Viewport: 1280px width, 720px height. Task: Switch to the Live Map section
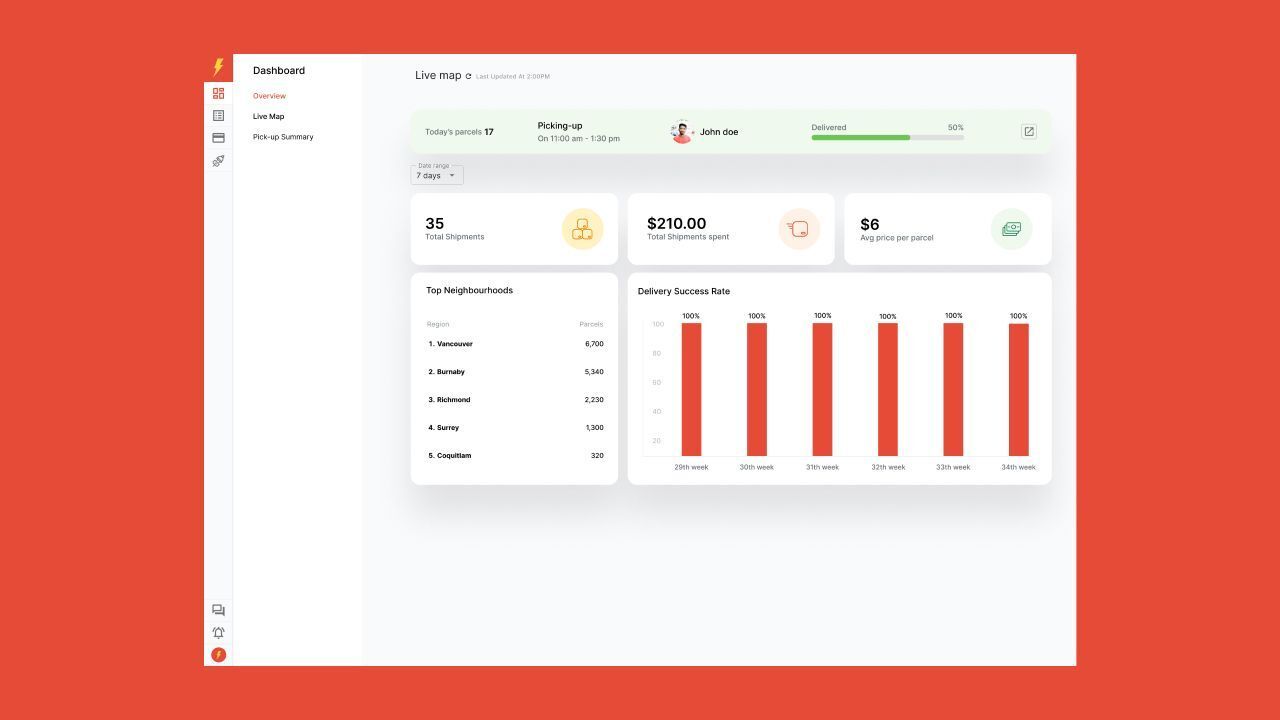pos(268,116)
